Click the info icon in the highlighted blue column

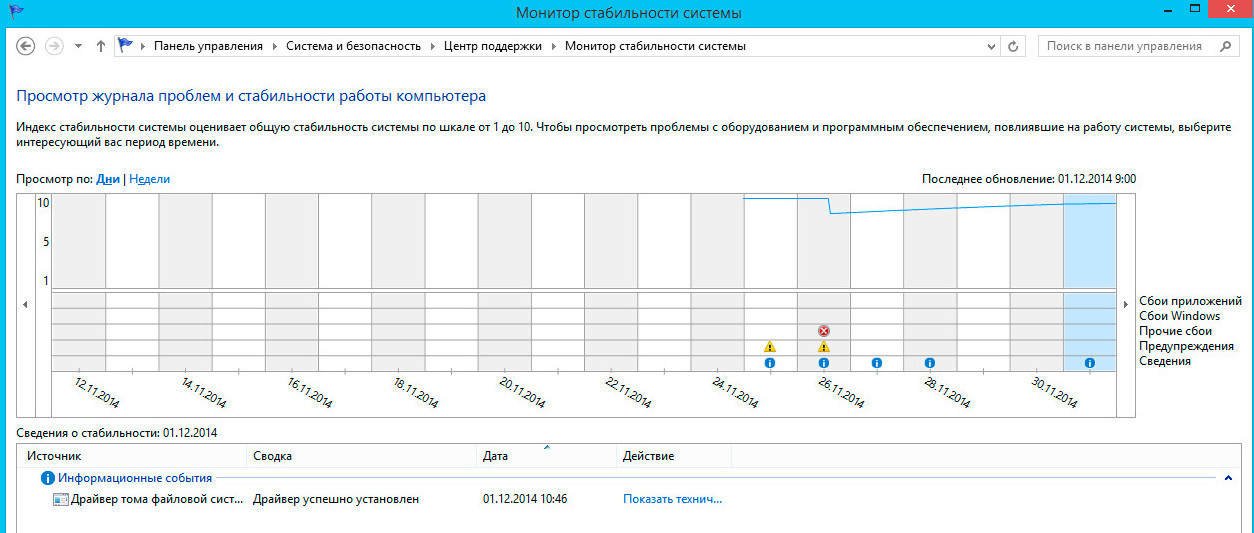(x=1089, y=363)
